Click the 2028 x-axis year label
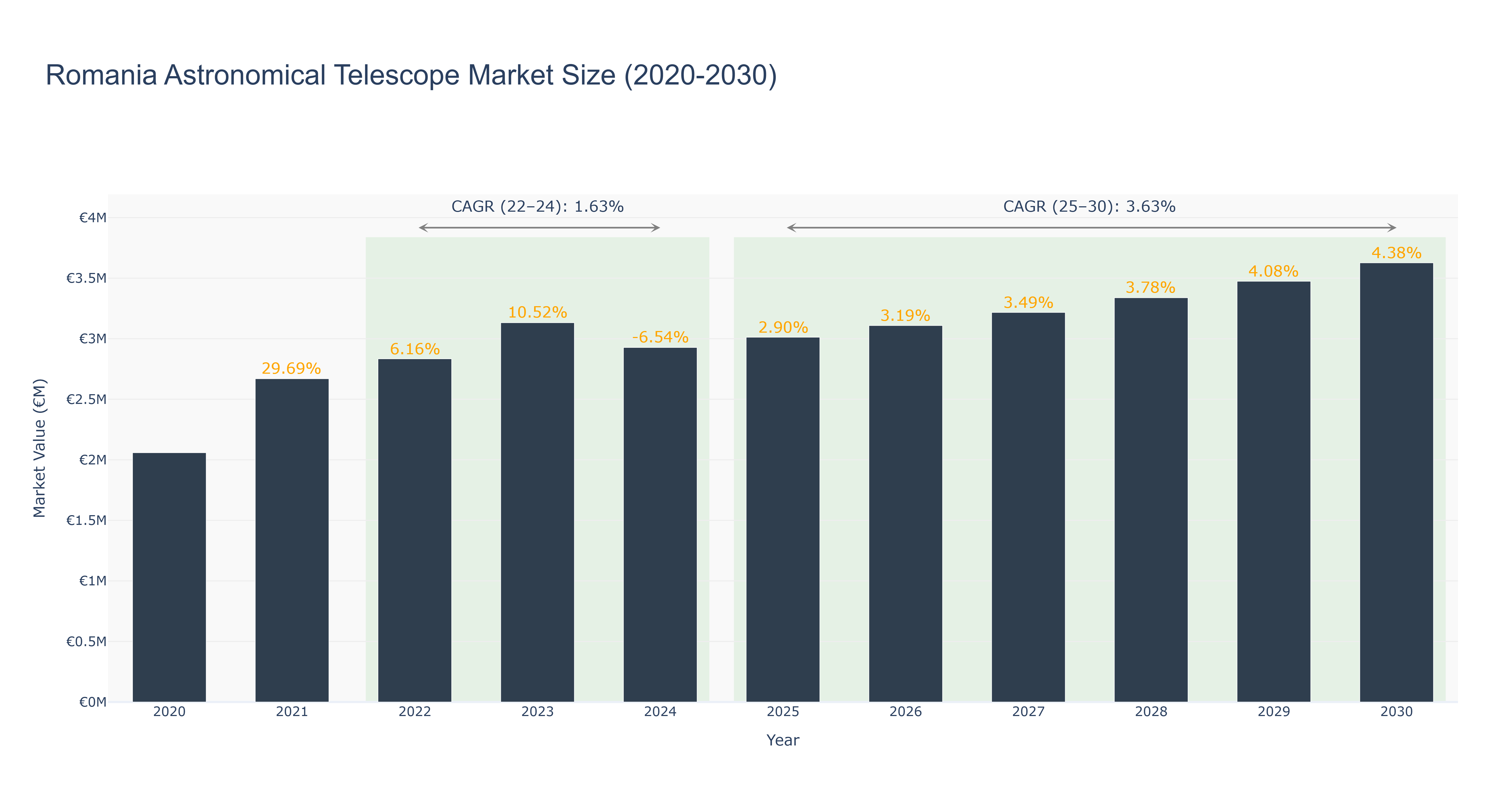The image size is (1512, 810). click(1150, 712)
